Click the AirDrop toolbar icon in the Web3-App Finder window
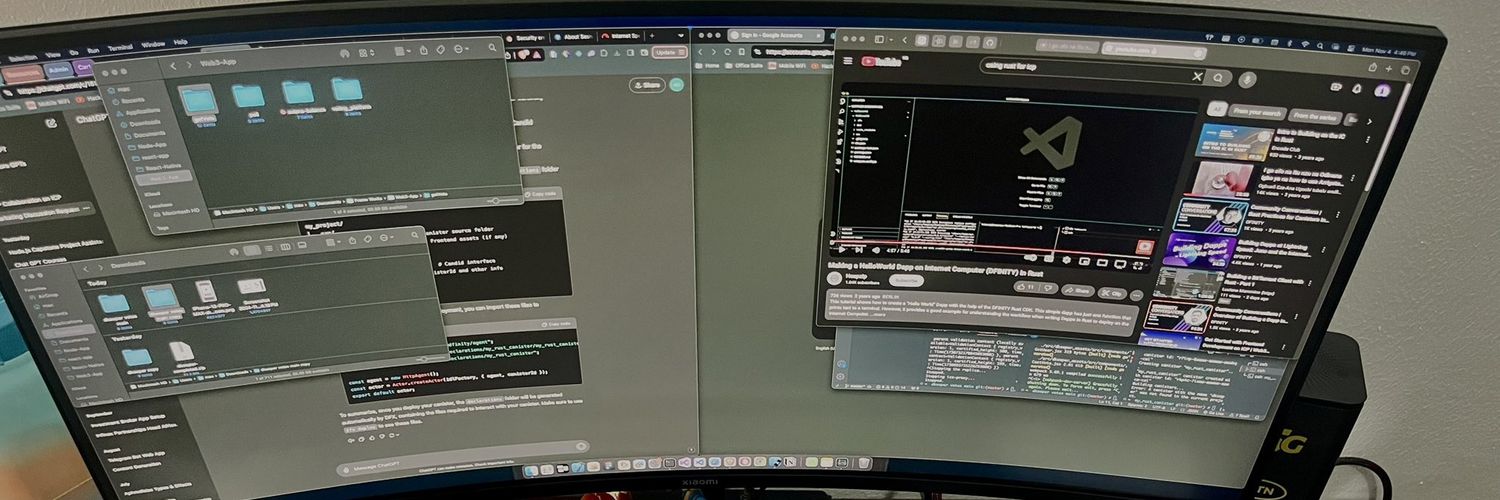Viewport: 1500px width, 500px height. pos(344,53)
